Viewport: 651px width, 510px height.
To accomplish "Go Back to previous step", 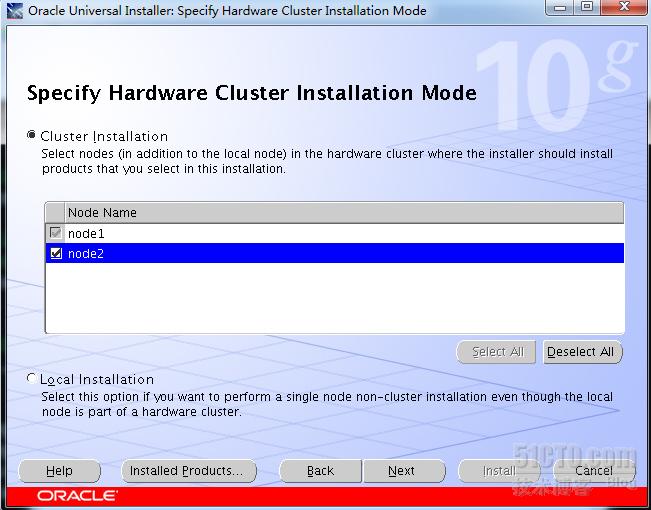I will tap(321, 471).
